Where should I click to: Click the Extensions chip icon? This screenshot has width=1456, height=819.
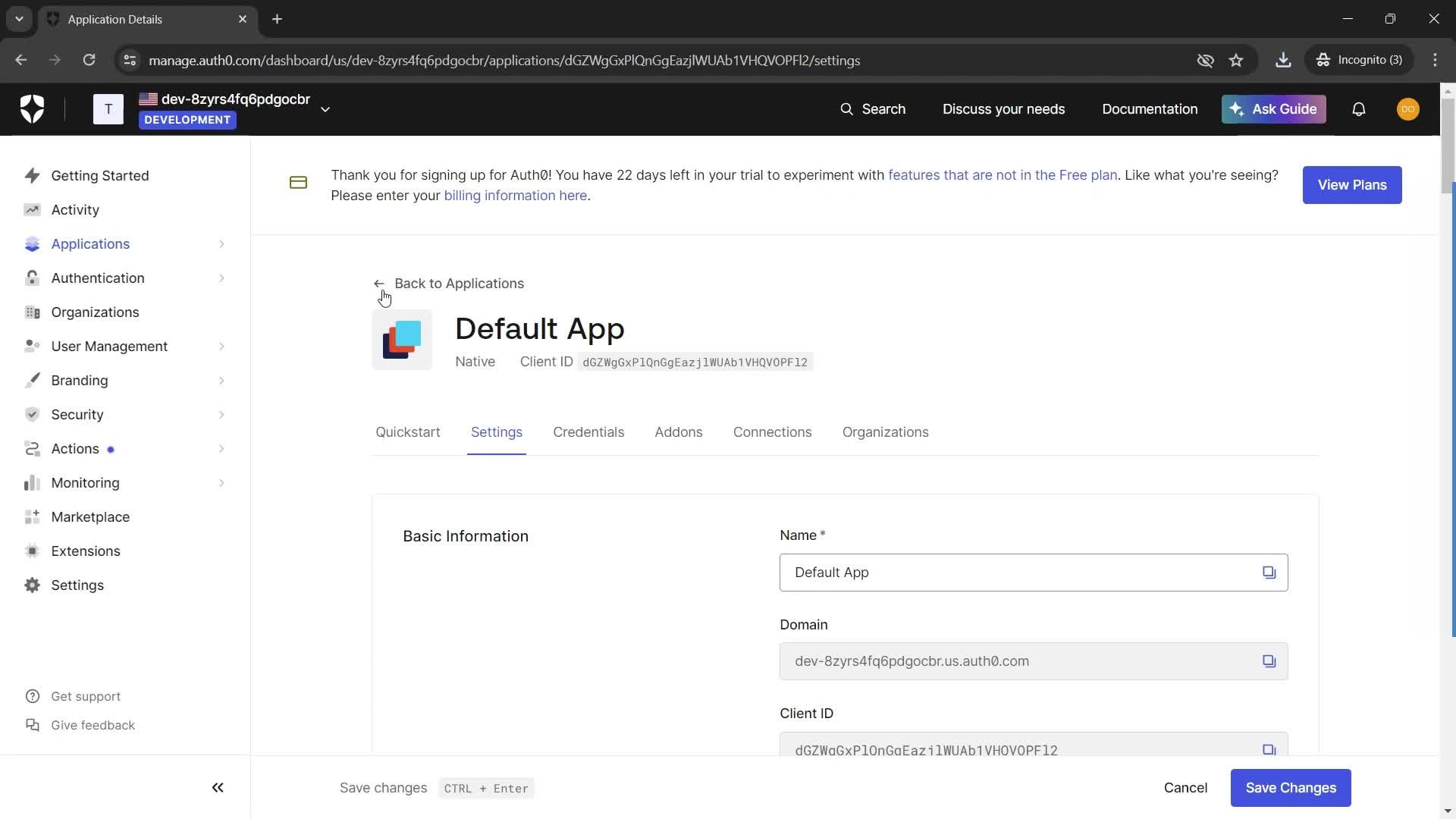click(32, 551)
